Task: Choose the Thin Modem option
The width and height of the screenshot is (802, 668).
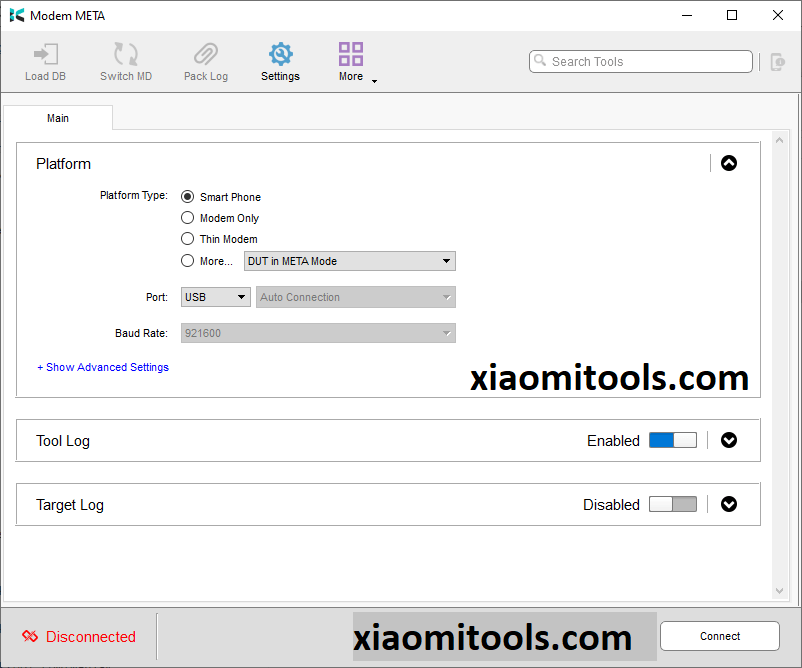Action: pos(187,239)
